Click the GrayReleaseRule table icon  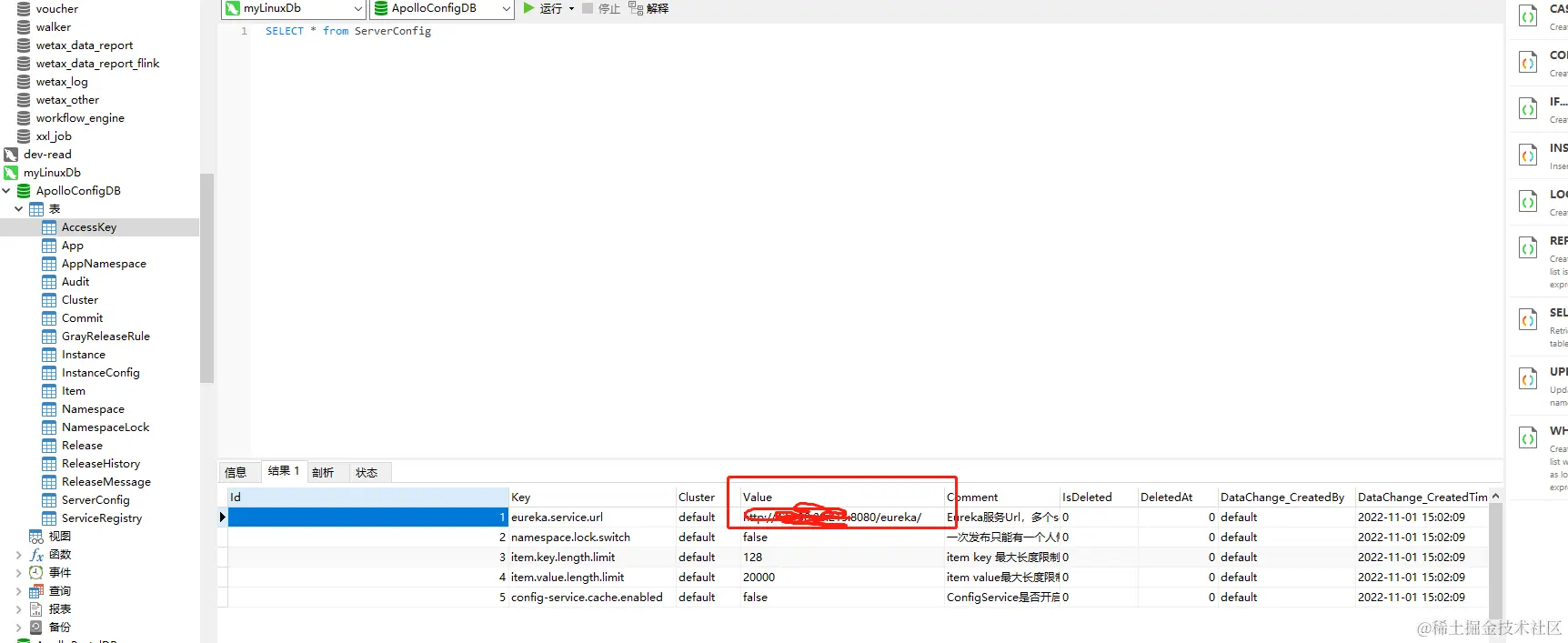click(x=49, y=337)
